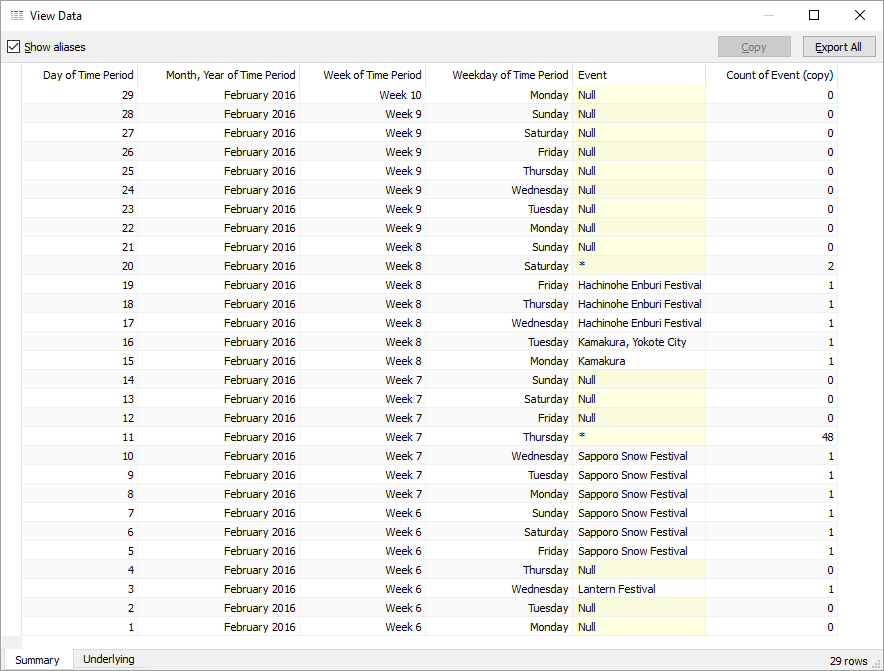Click the row selector for day 29
Image resolution: width=884 pixels, height=671 pixels.
coord(11,95)
